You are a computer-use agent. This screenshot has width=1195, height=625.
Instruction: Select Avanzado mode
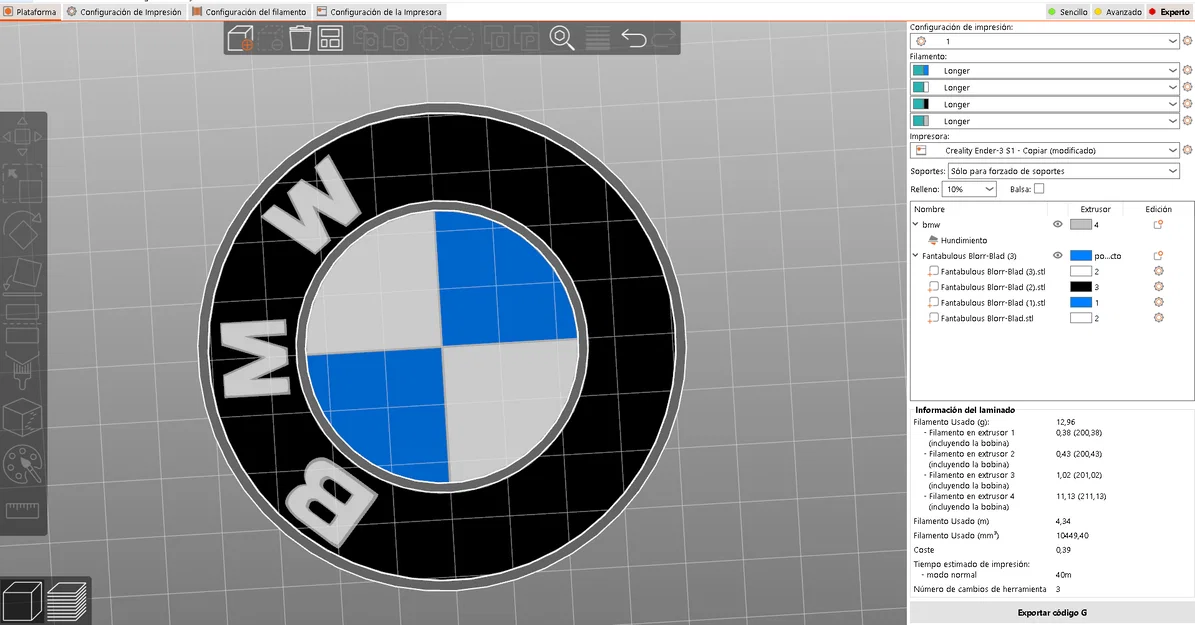tap(1118, 11)
